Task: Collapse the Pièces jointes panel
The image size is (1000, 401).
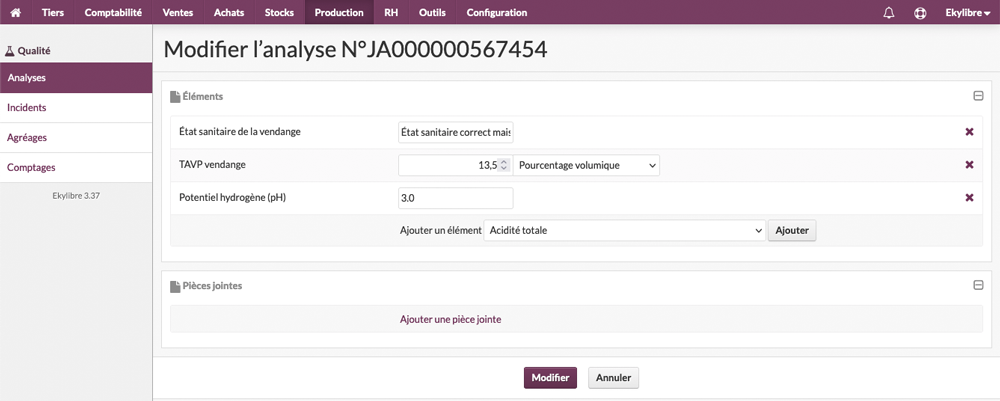Action: pos(978,286)
